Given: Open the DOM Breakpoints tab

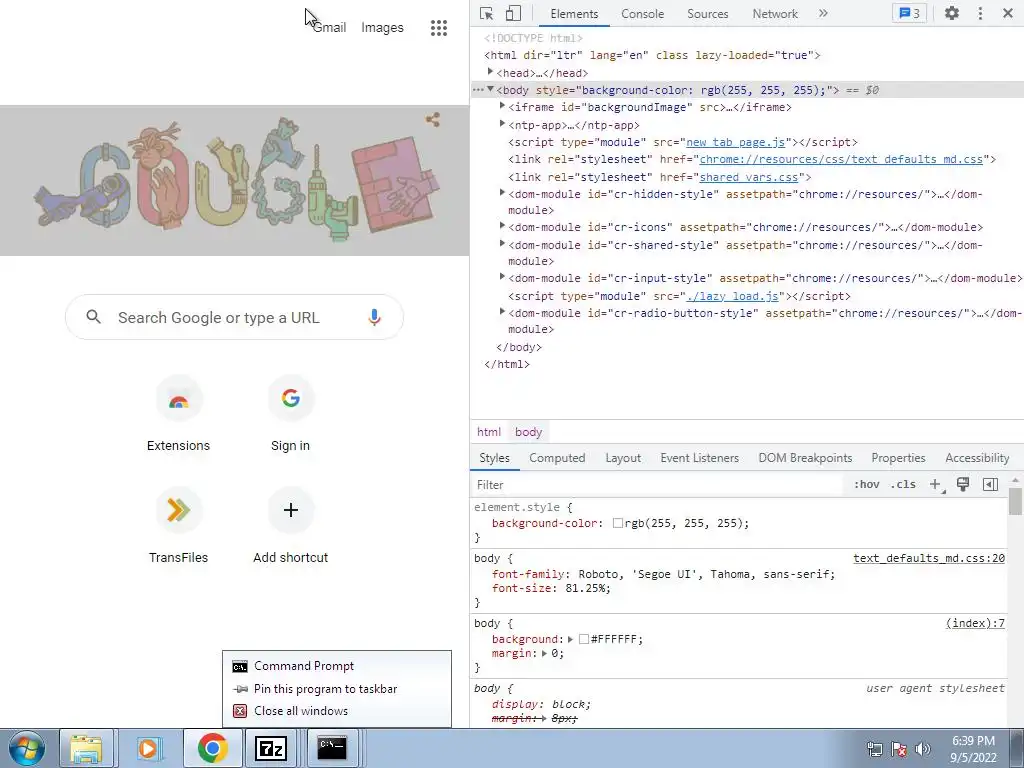Looking at the screenshot, I should pyautogui.click(x=805, y=458).
